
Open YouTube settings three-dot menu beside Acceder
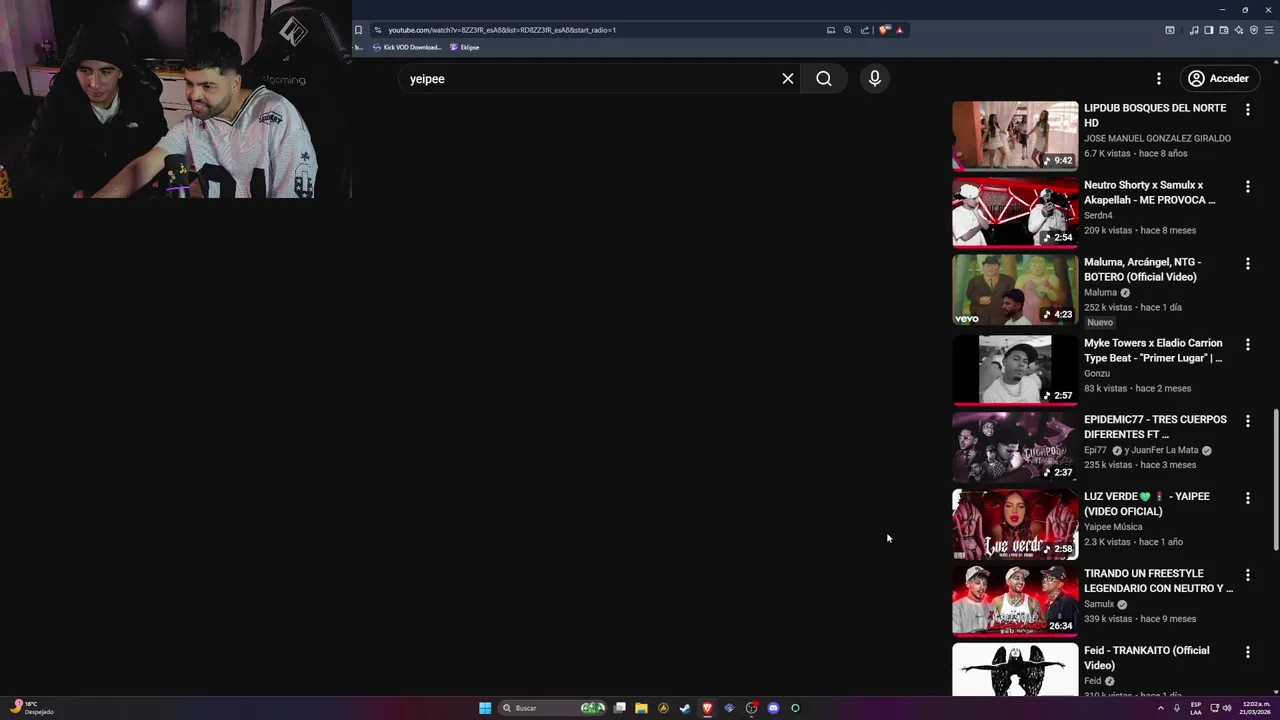[1159, 78]
